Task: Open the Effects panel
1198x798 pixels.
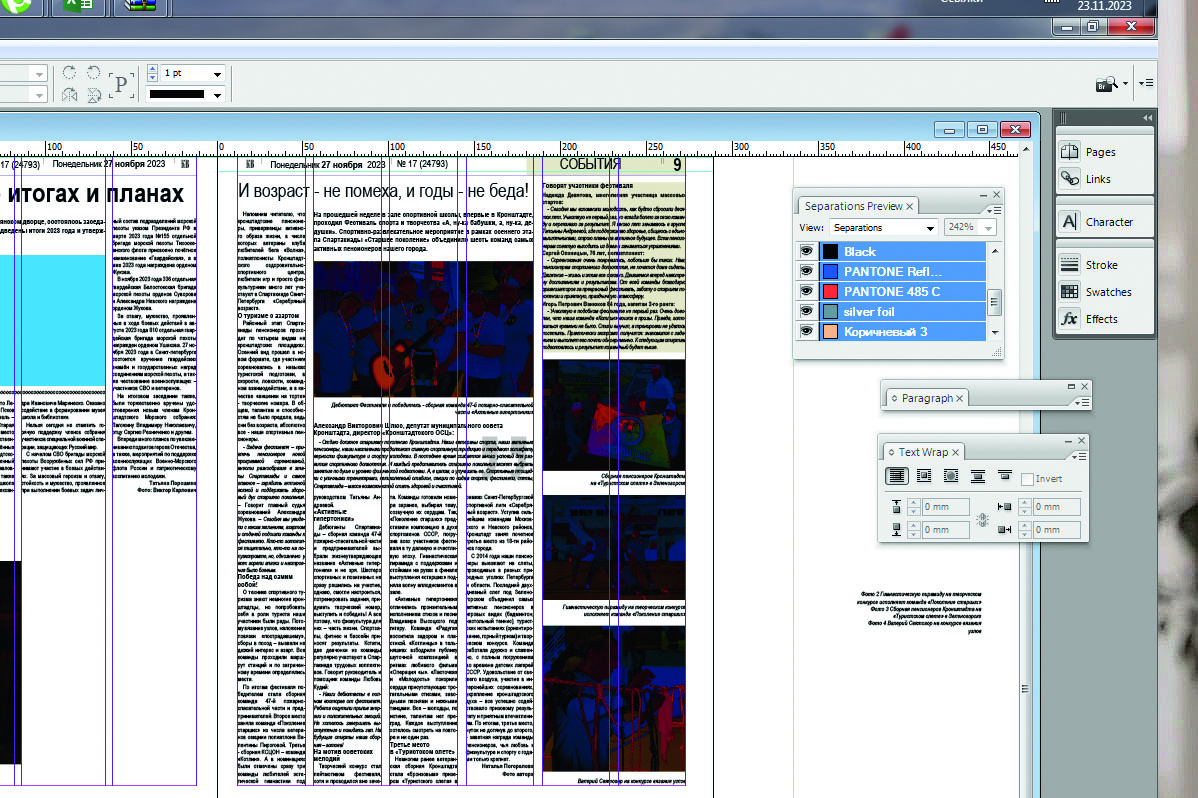Action: (1089, 319)
